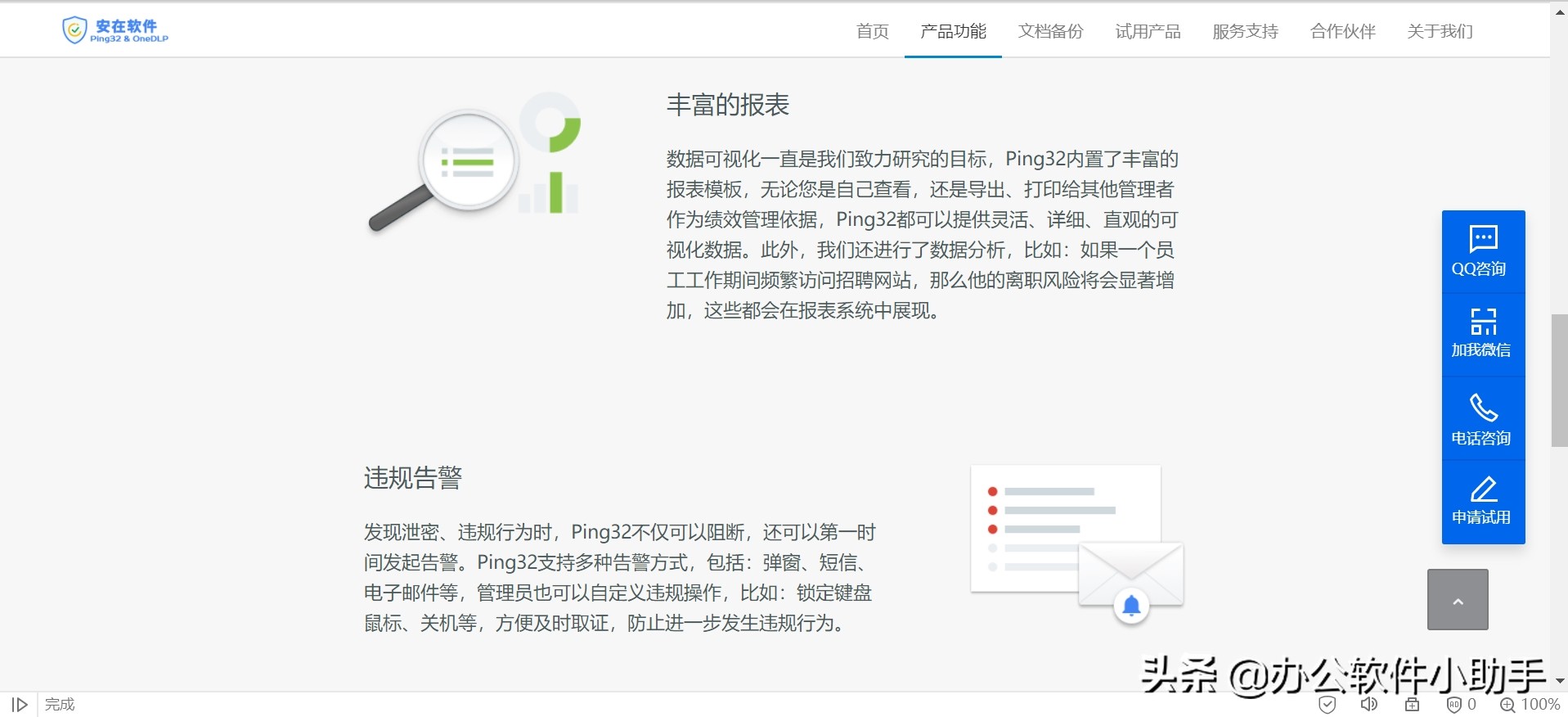Open 合作伙伴 menu item
1568x717 pixels.
coord(1342,31)
